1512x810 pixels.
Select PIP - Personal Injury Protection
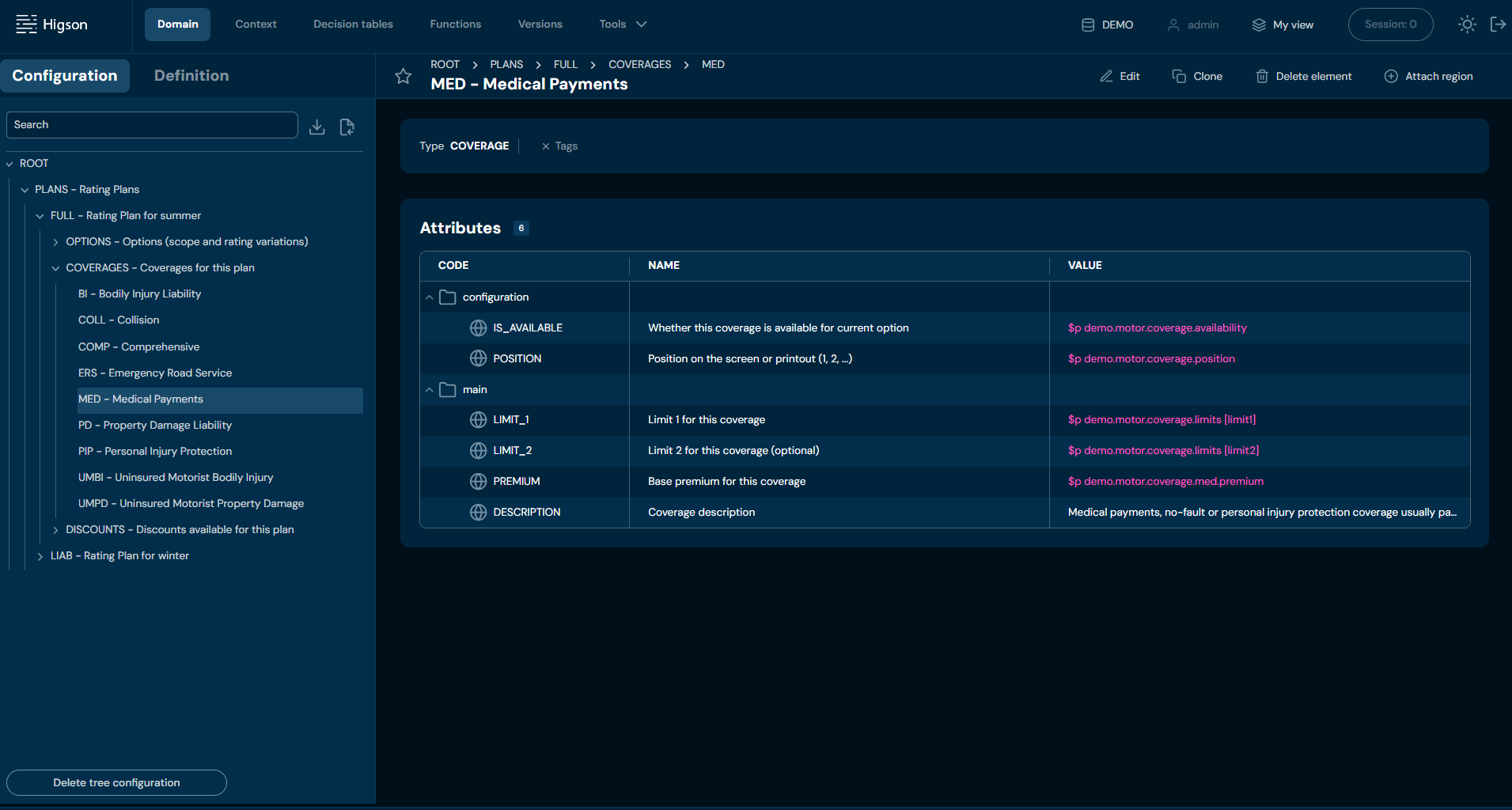155,452
